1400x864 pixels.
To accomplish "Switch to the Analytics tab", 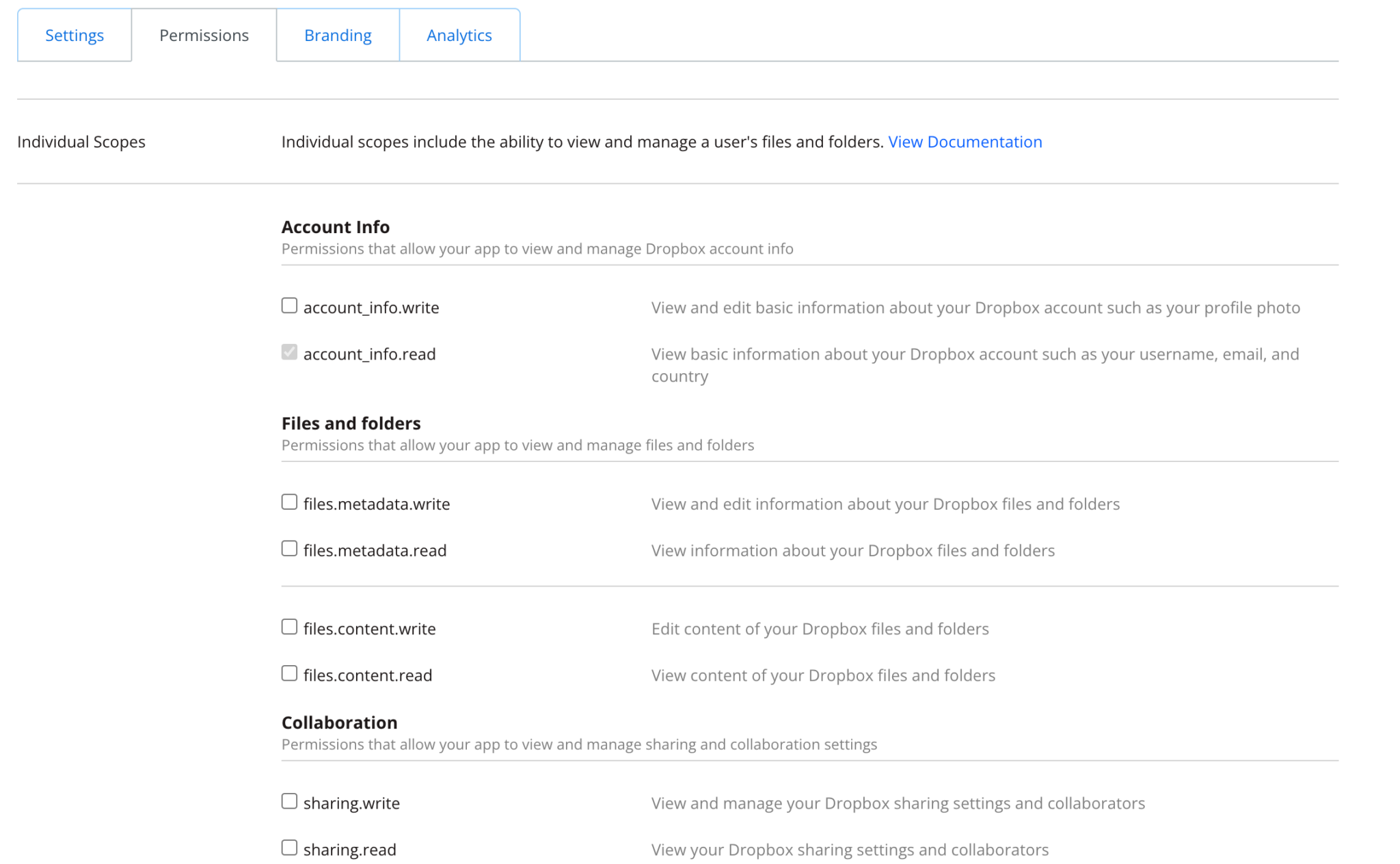I will click(459, 34).
